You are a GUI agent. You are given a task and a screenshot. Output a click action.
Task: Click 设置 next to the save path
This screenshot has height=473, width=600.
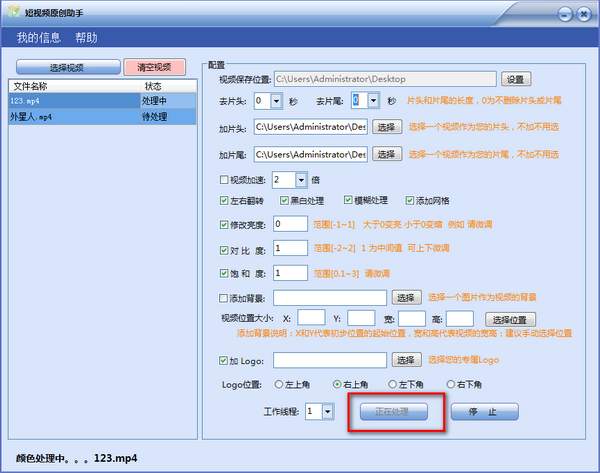pyautogui.click(x=515, y=79)
